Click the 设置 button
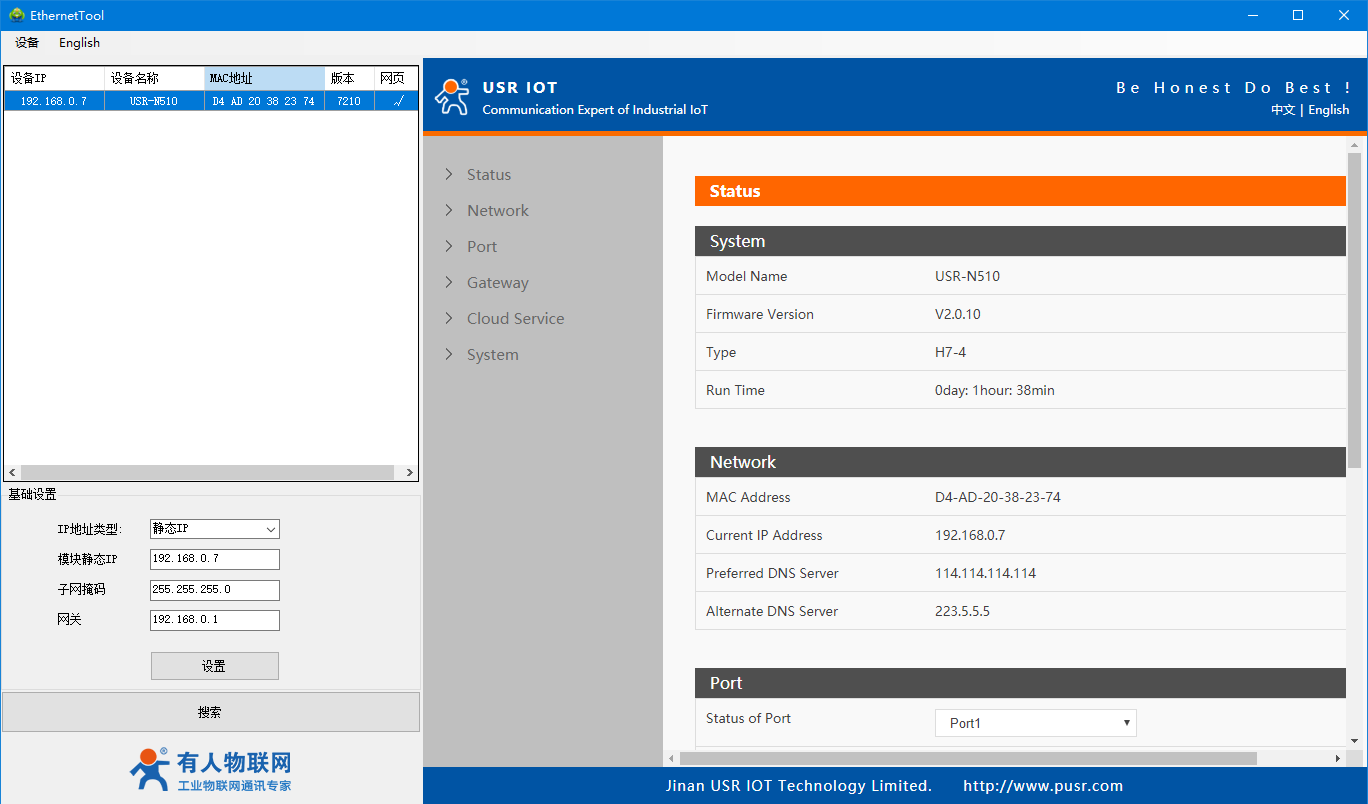This screenshot has width=1368, height=804. point(214,666)
